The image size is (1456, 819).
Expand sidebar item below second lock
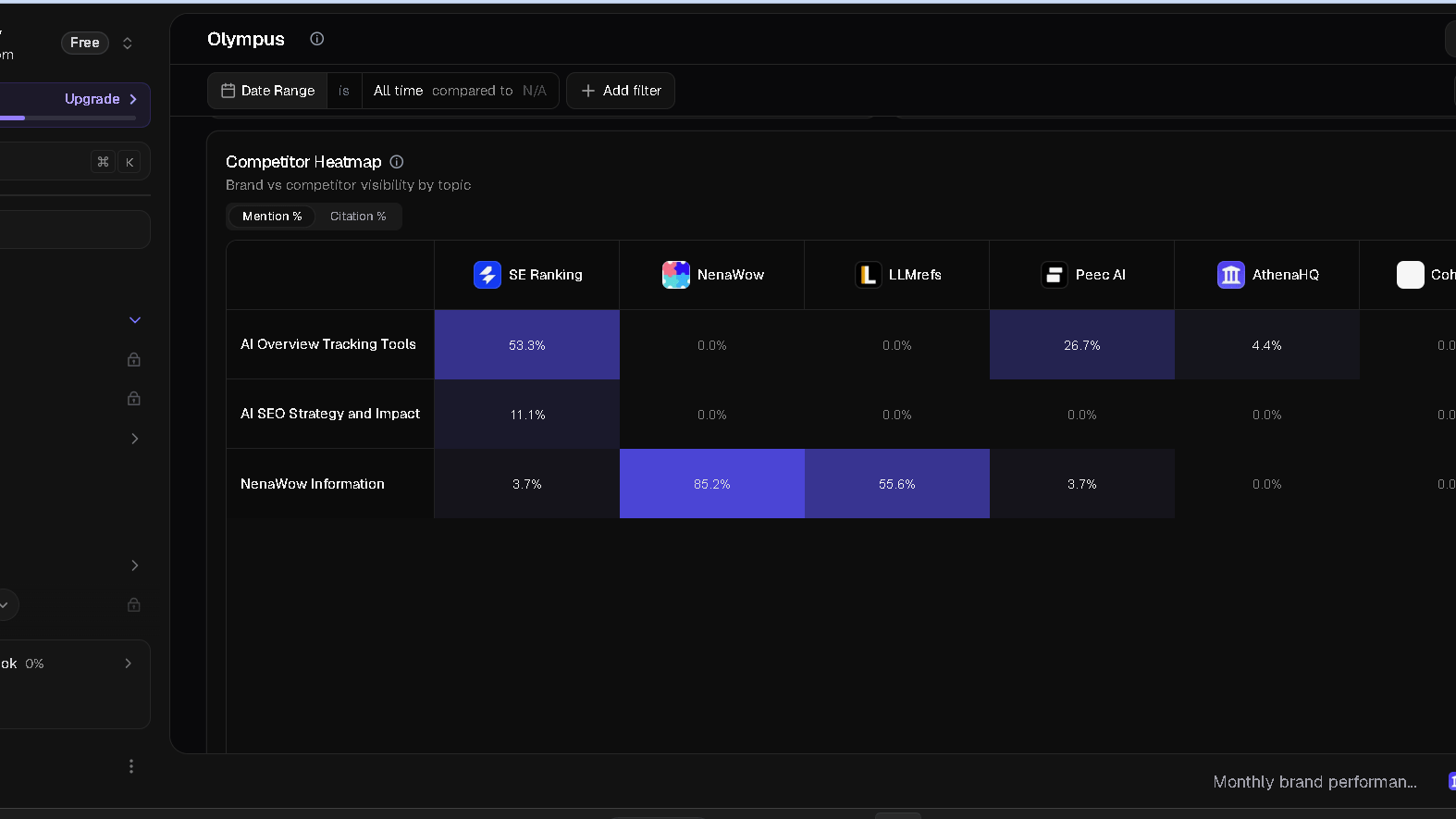135,439
